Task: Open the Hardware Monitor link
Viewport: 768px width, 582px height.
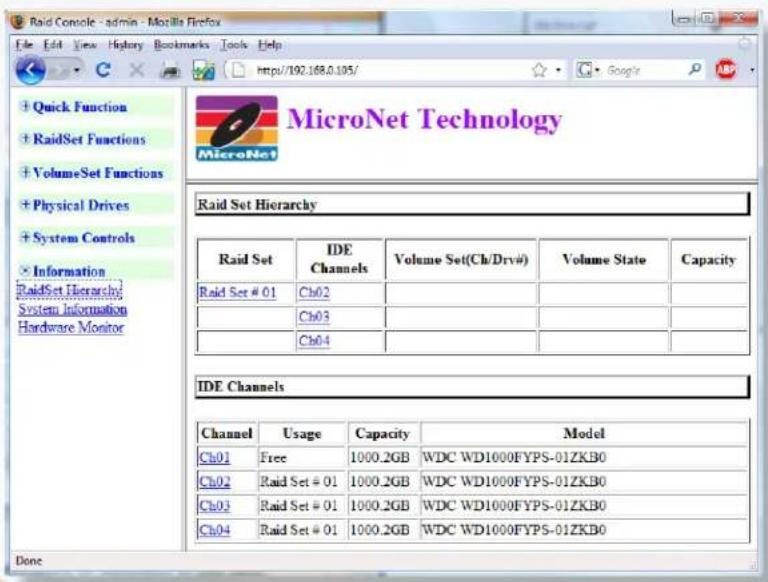Action: click(71, 327)
